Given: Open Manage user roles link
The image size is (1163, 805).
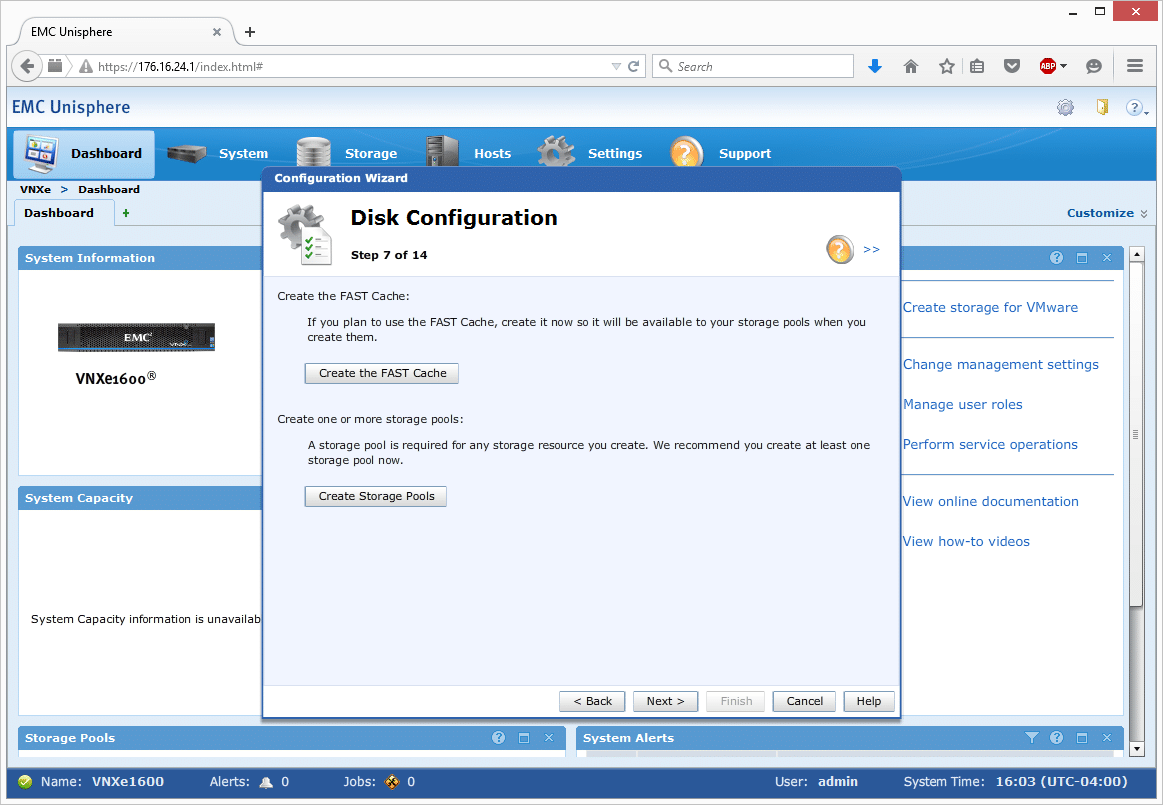Looking at the screenshot, I should click(963, 404).
